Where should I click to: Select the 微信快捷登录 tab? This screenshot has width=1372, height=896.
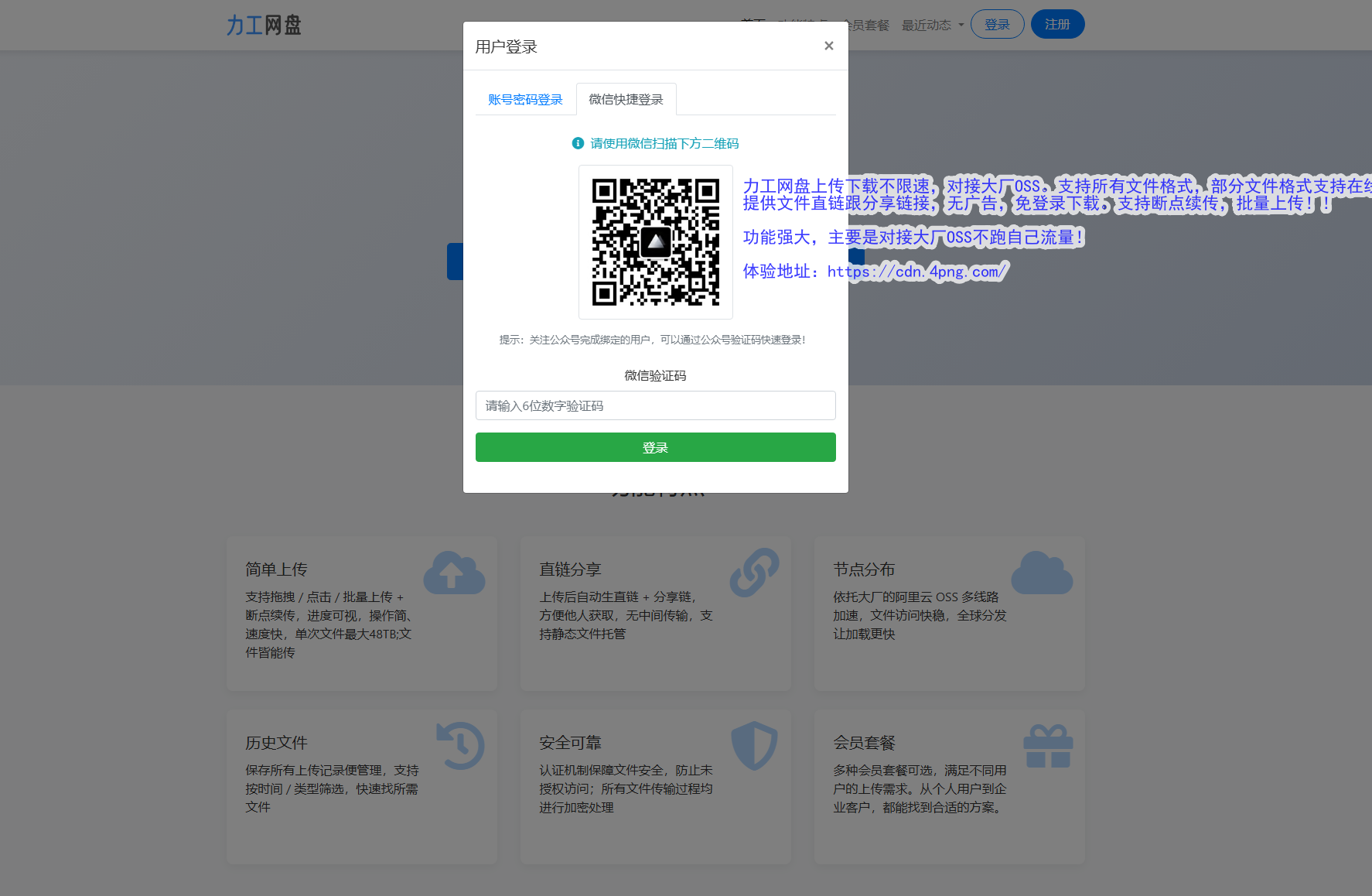click(626, 100)
